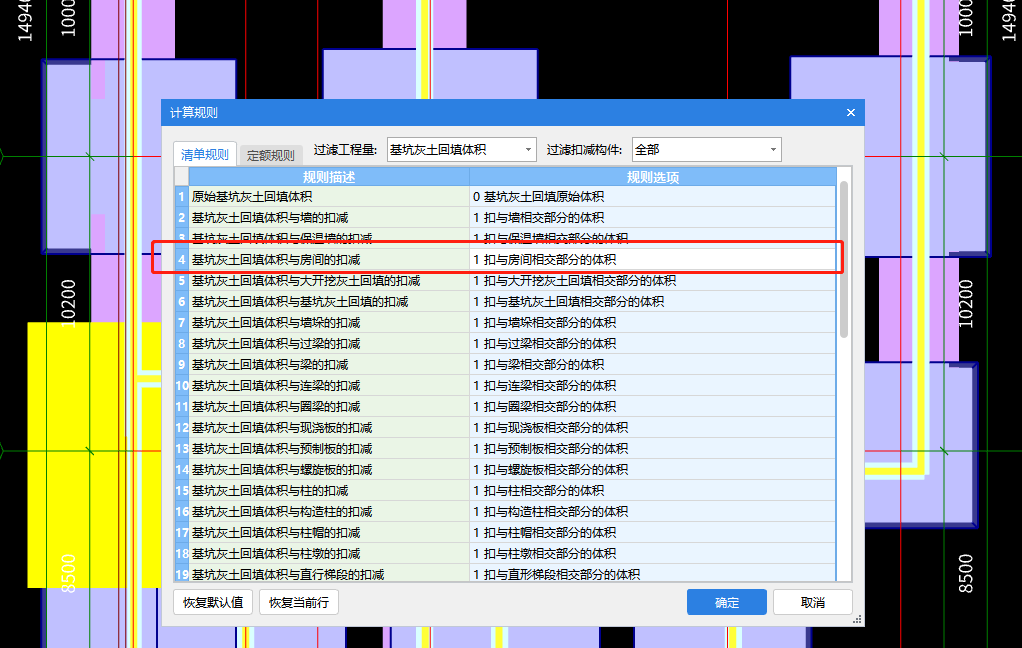The height and width of the screenshot is (648, 1022).
Task: Click row number 1 cell
Action: pos(182,197)
